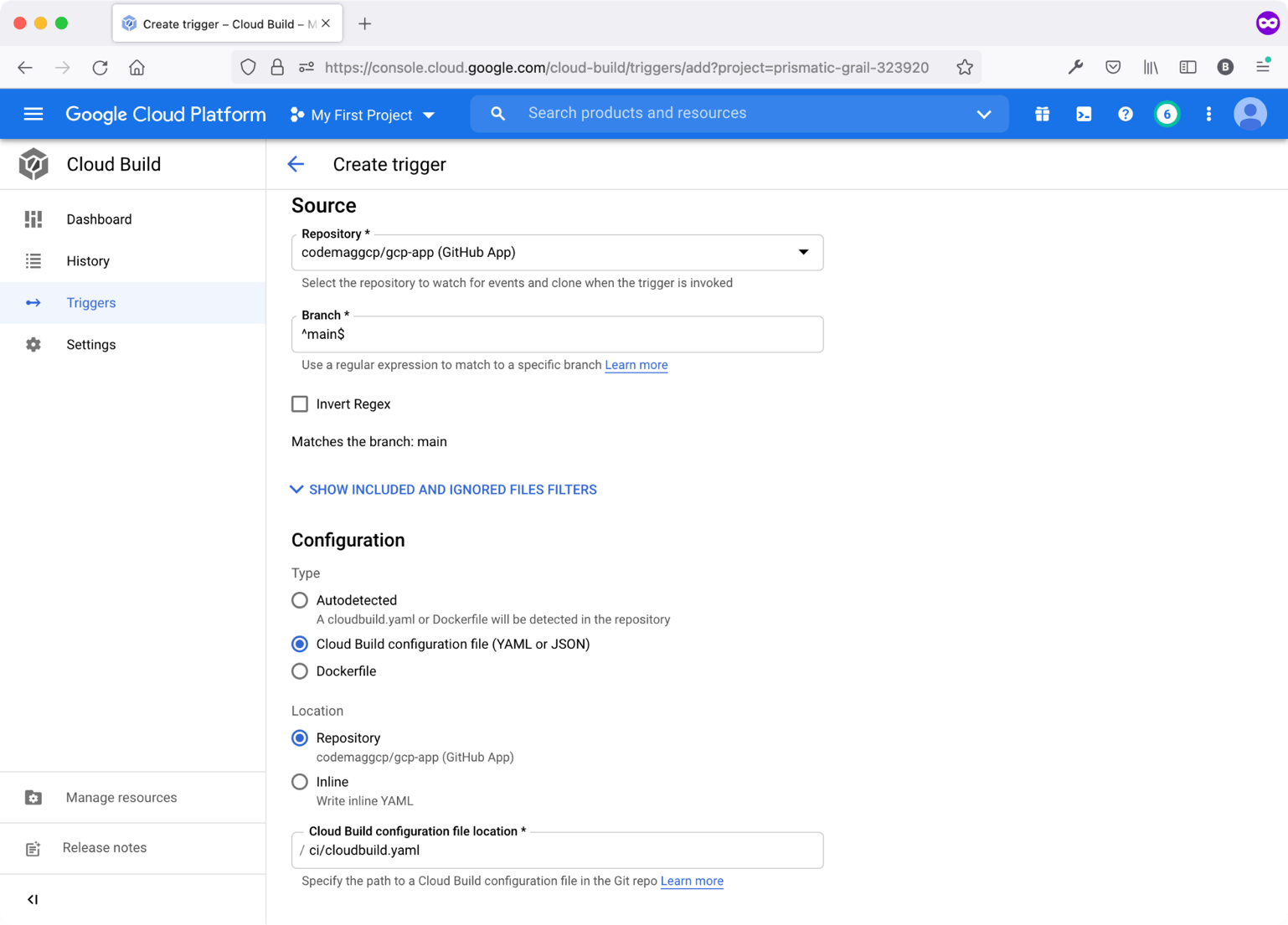This screenshot has width=1288, height=925.
Task: View notifications showing the 6 badge
Action: click(1167, 114)
